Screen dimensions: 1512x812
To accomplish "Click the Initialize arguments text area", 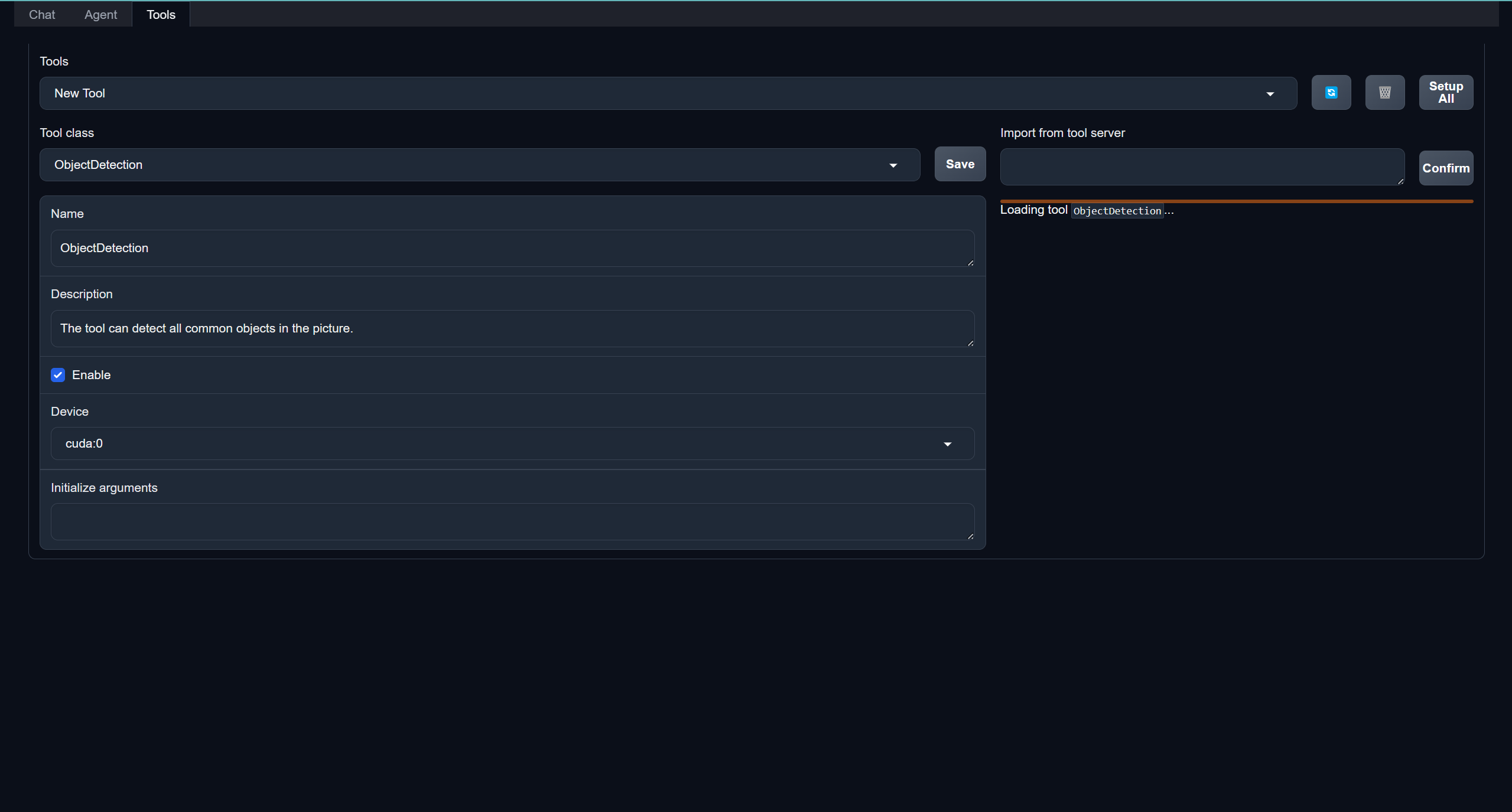I will [512, 520].
